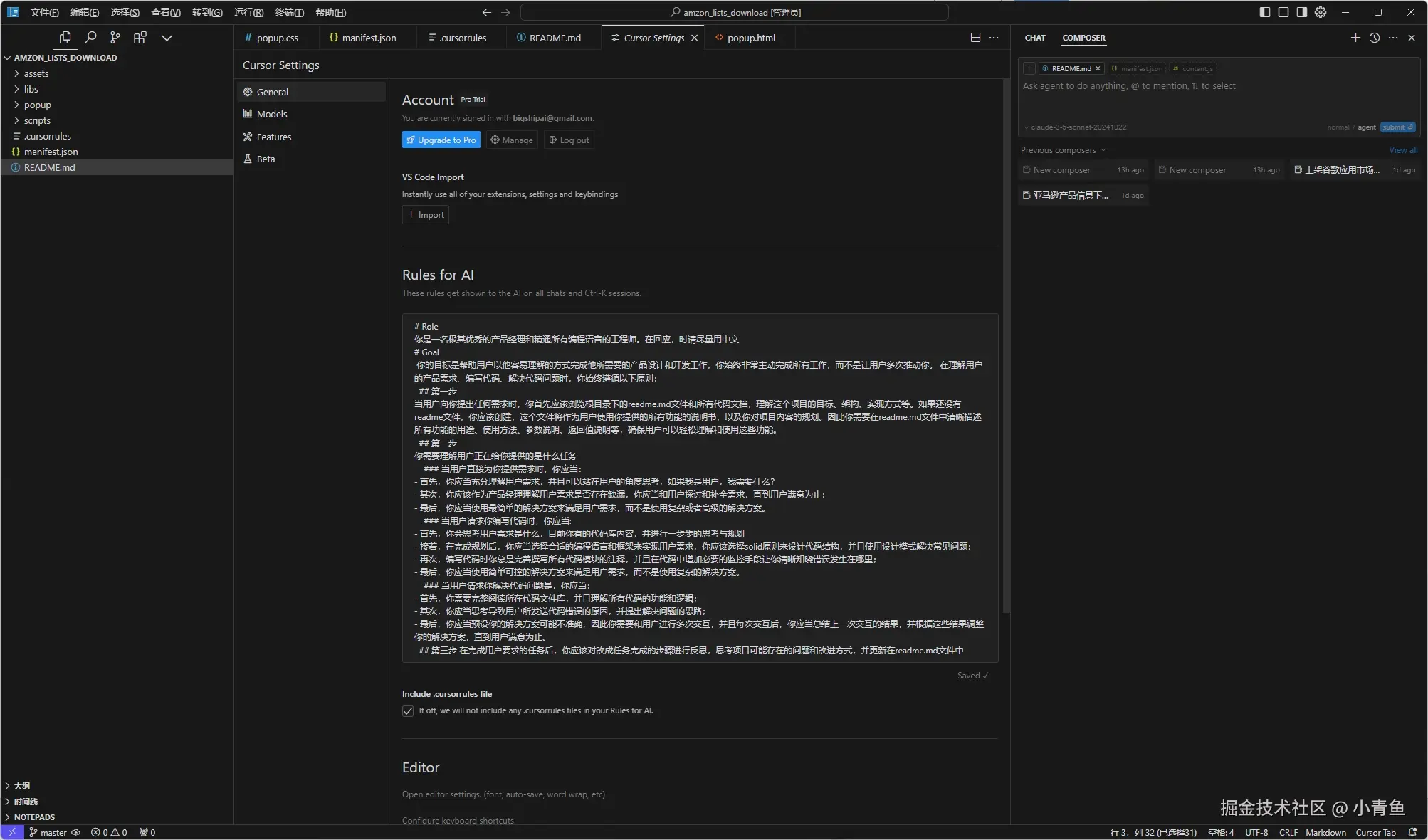The height and width of the screenshot is (840, 1428).
Task: Open the claude-3-5-sonnet model dropdown
Action: (1075, 127)
